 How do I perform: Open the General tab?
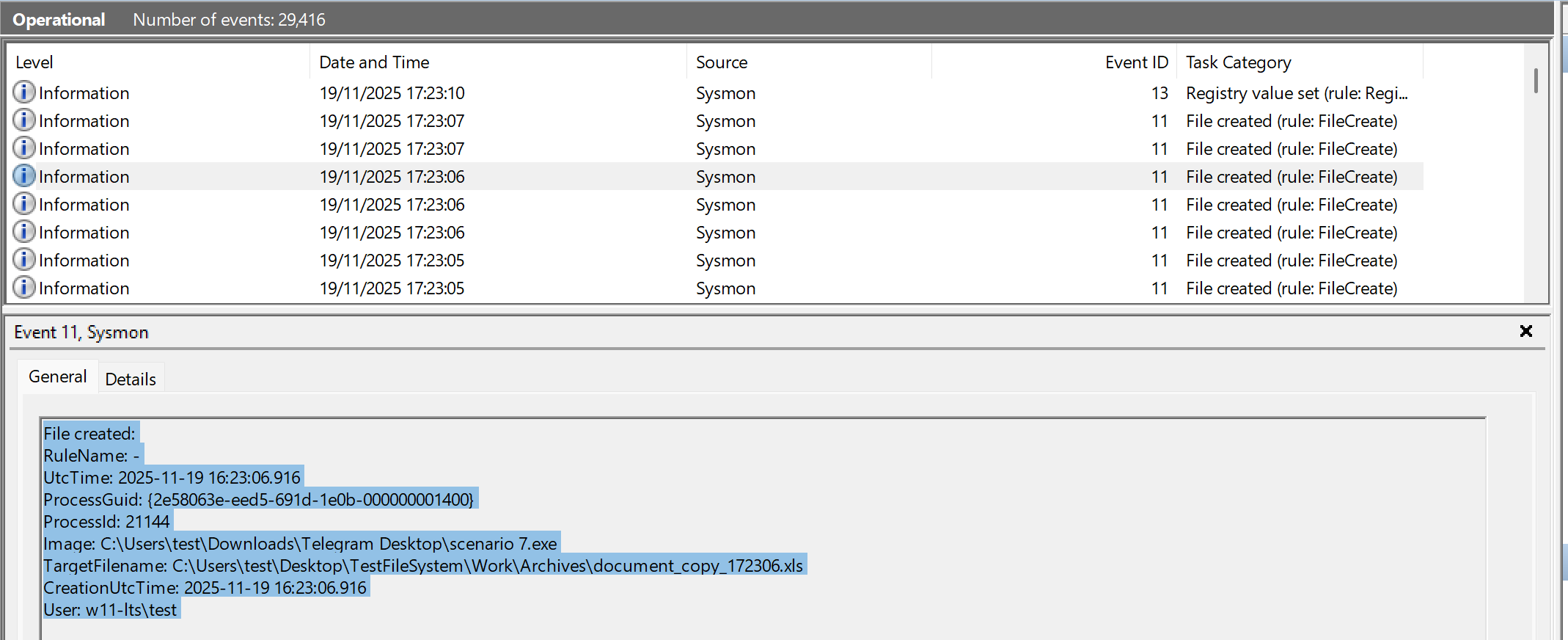click(57, 377)
